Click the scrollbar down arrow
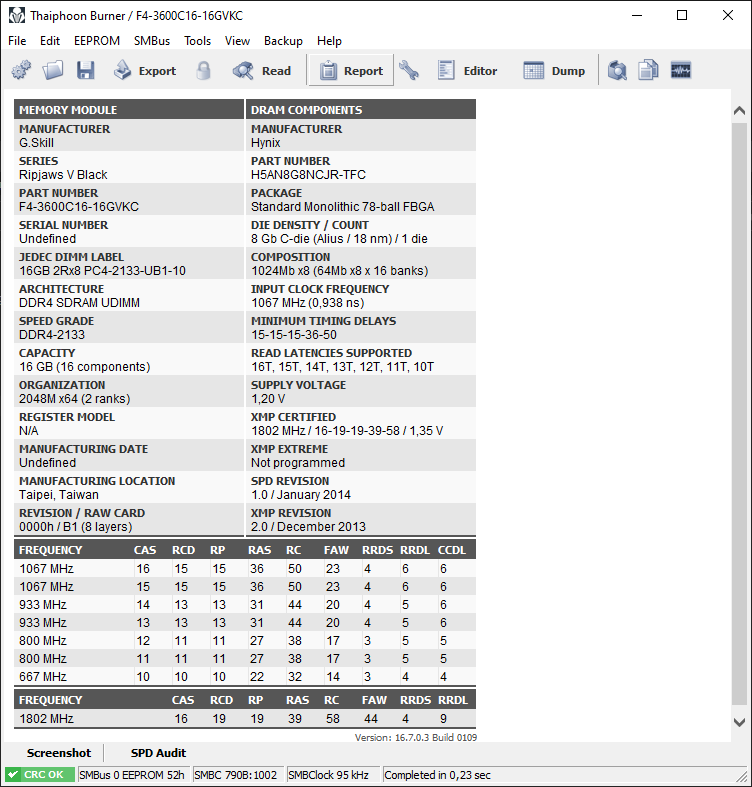 739,722
